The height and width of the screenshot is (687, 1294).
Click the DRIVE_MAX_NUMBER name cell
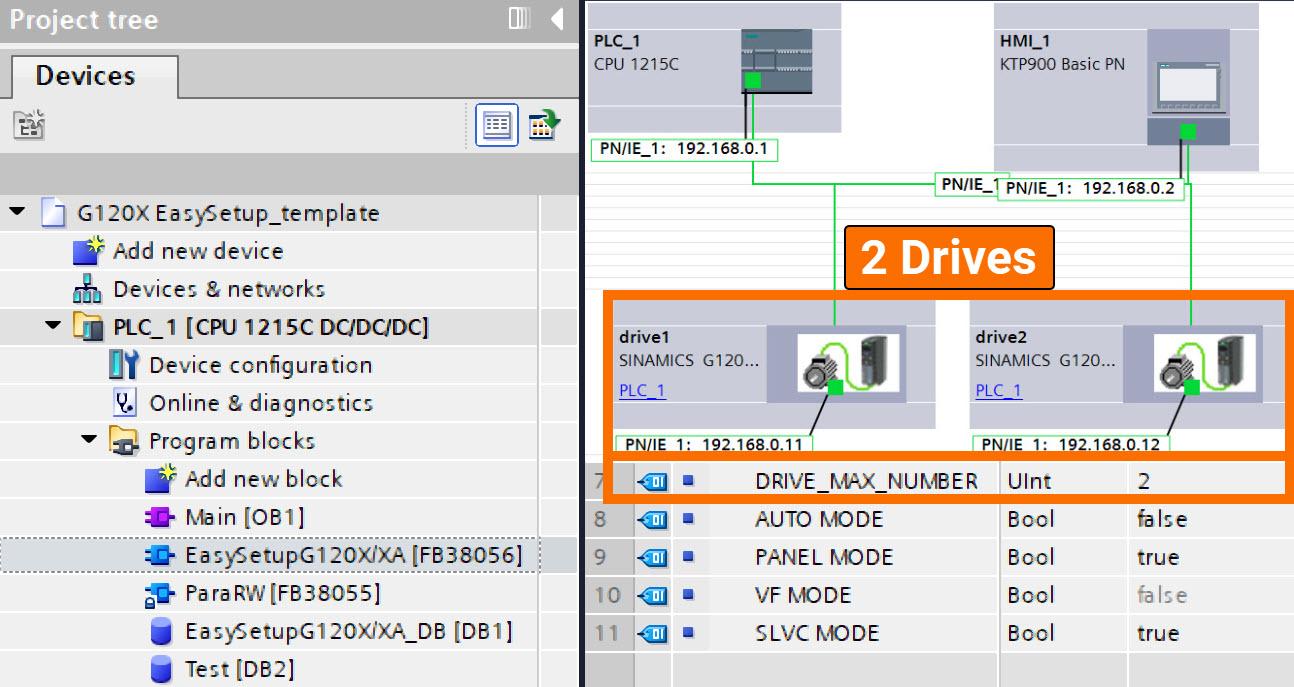coord(866,481)
